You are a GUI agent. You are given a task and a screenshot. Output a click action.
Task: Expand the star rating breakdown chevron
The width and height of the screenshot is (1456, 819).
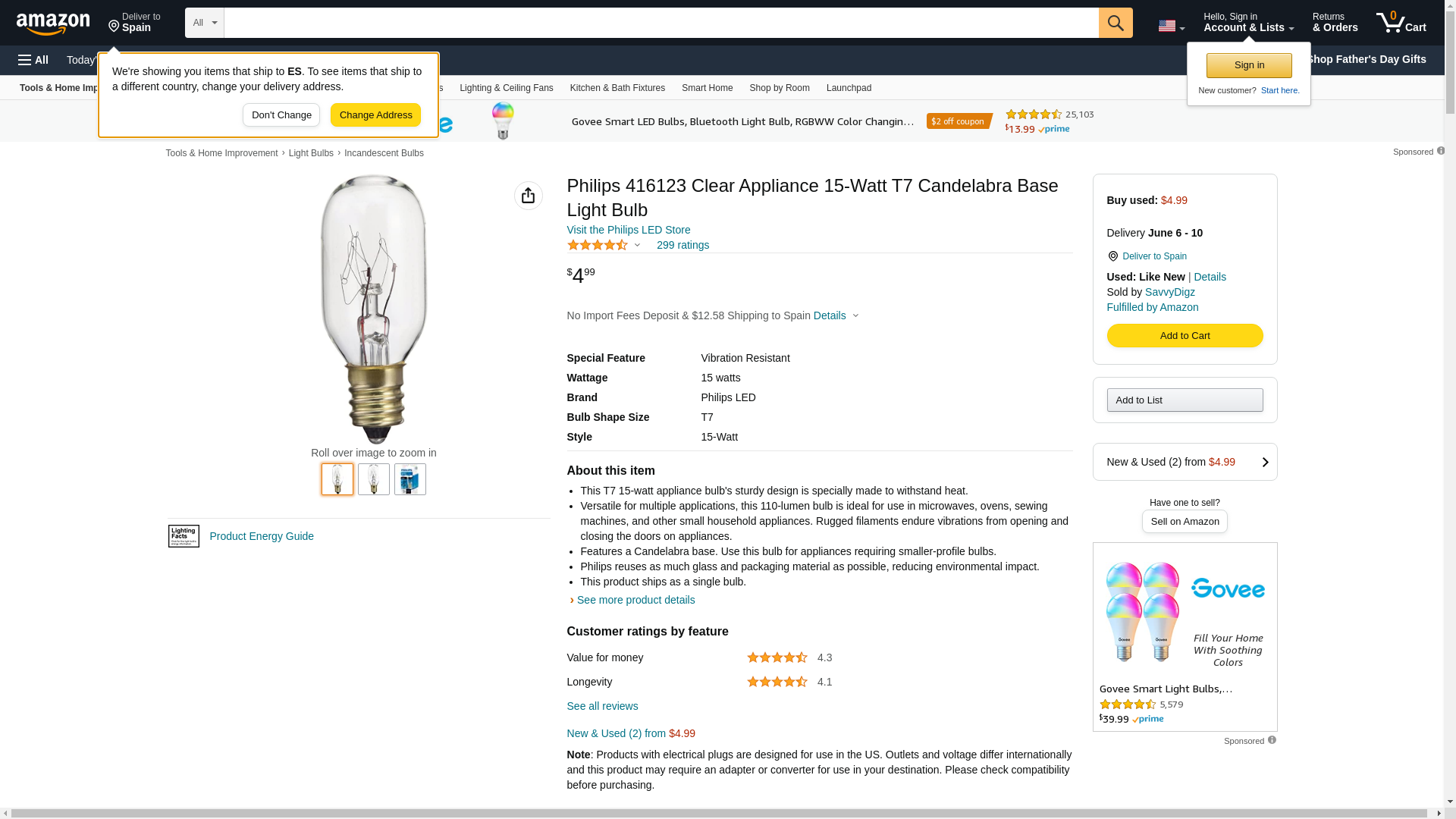(637, 245)
